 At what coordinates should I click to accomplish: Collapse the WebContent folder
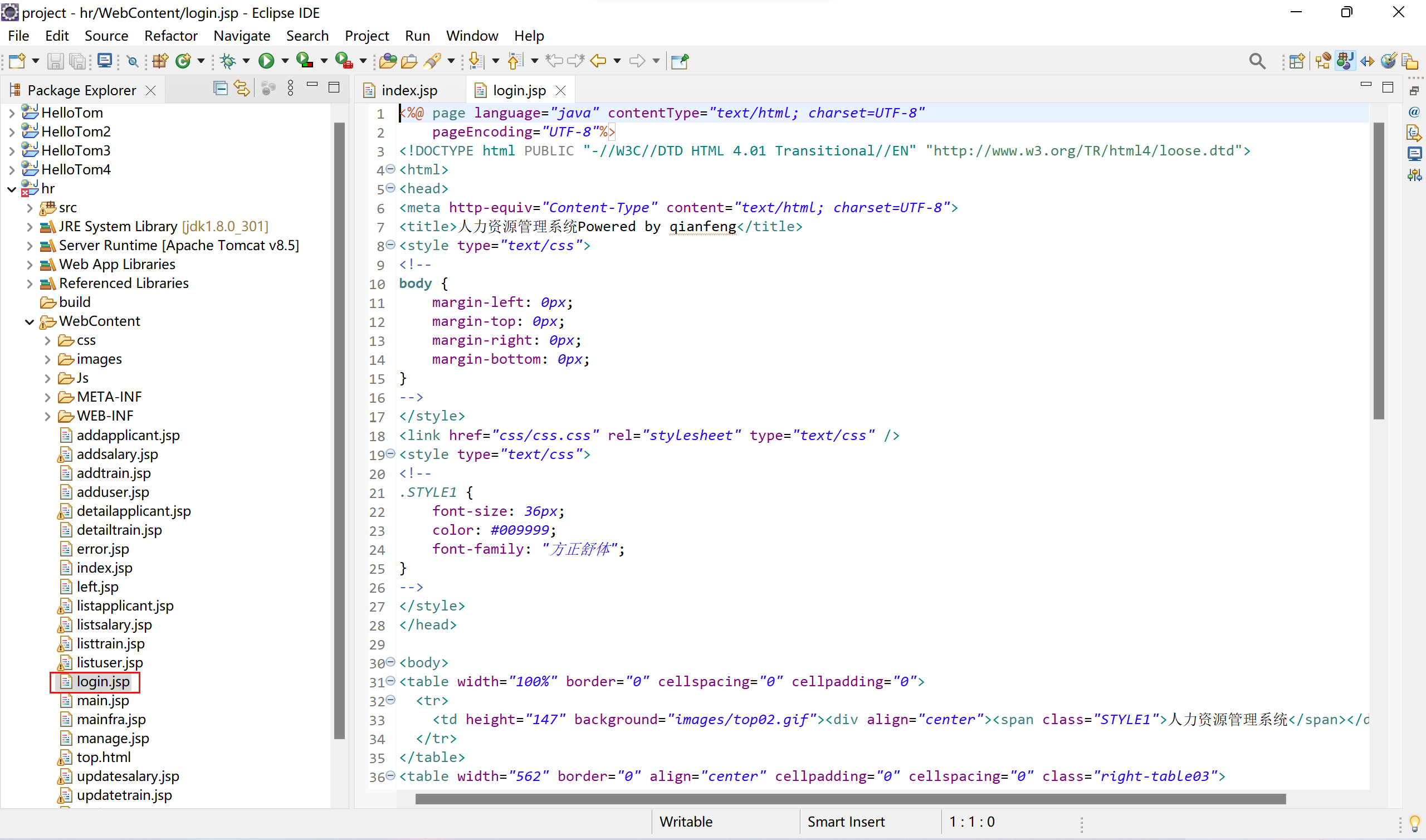30,322
